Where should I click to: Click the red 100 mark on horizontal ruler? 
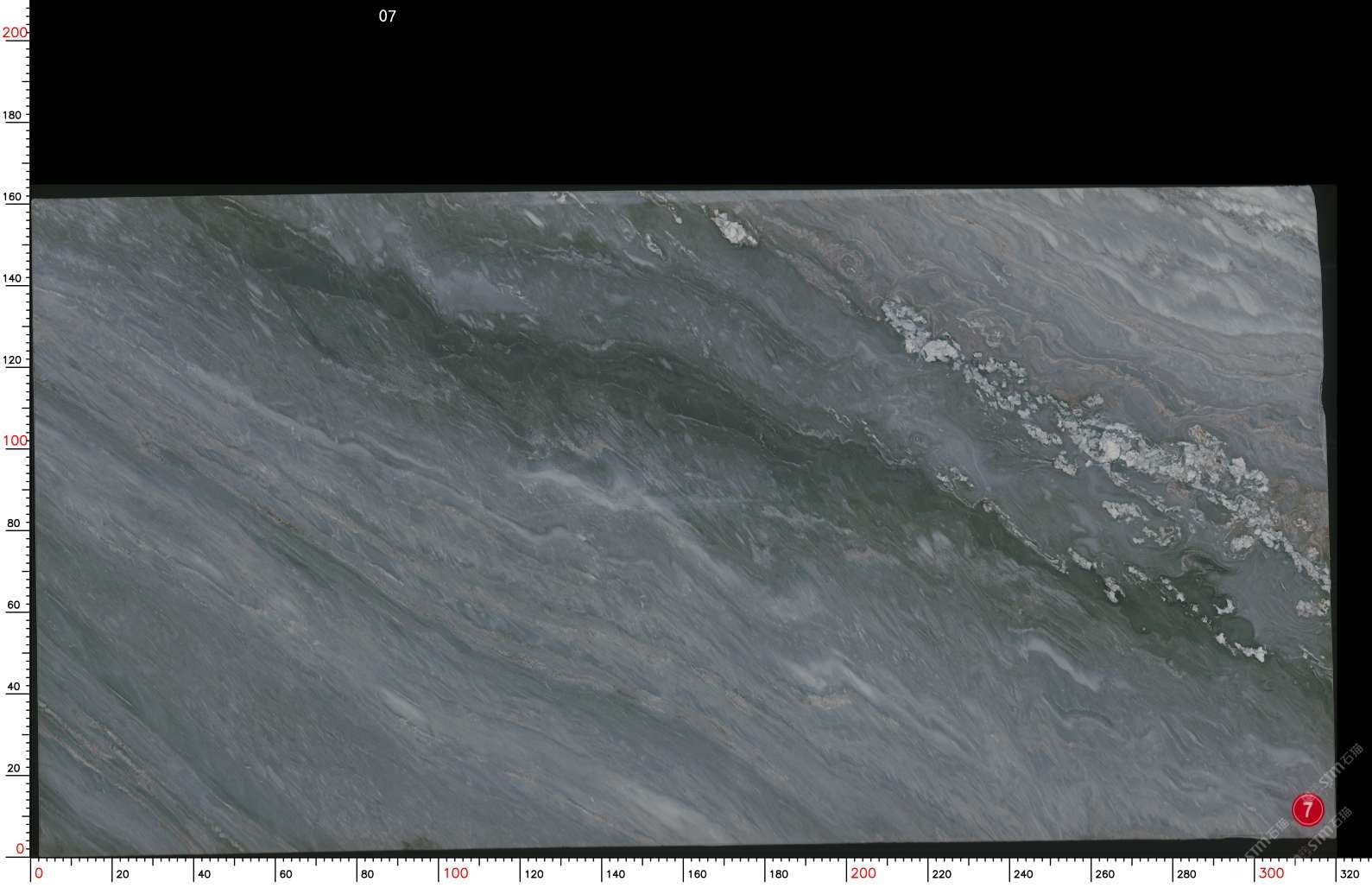(455, 873)
